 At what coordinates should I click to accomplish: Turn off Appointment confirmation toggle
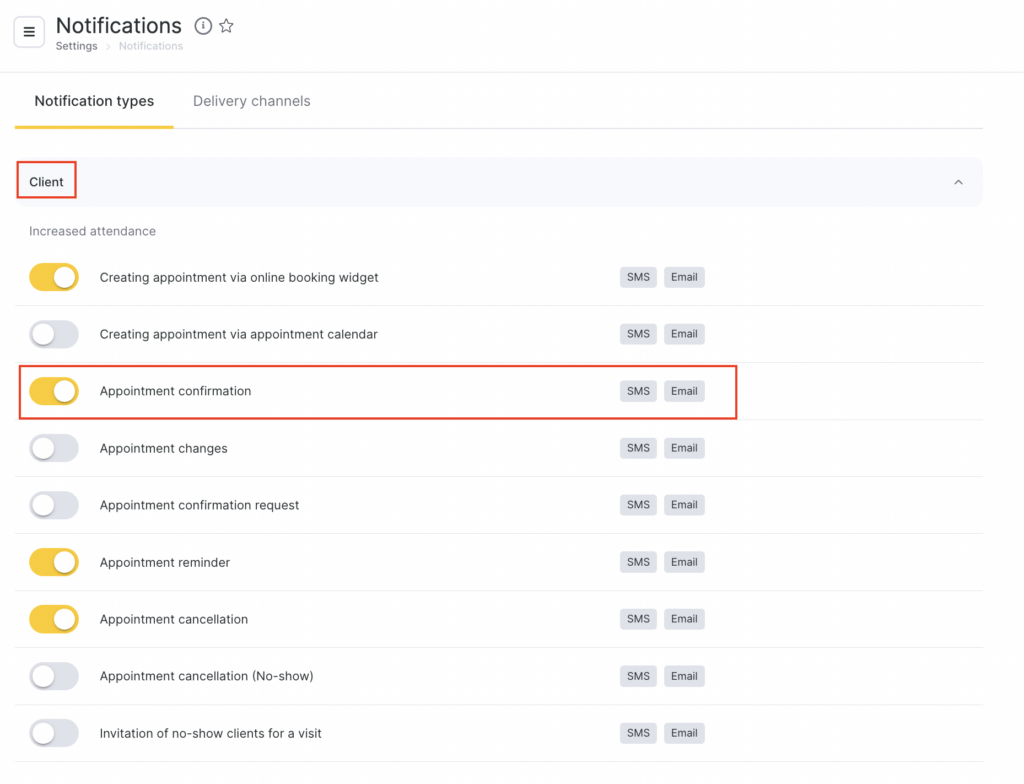coord(54,391)
